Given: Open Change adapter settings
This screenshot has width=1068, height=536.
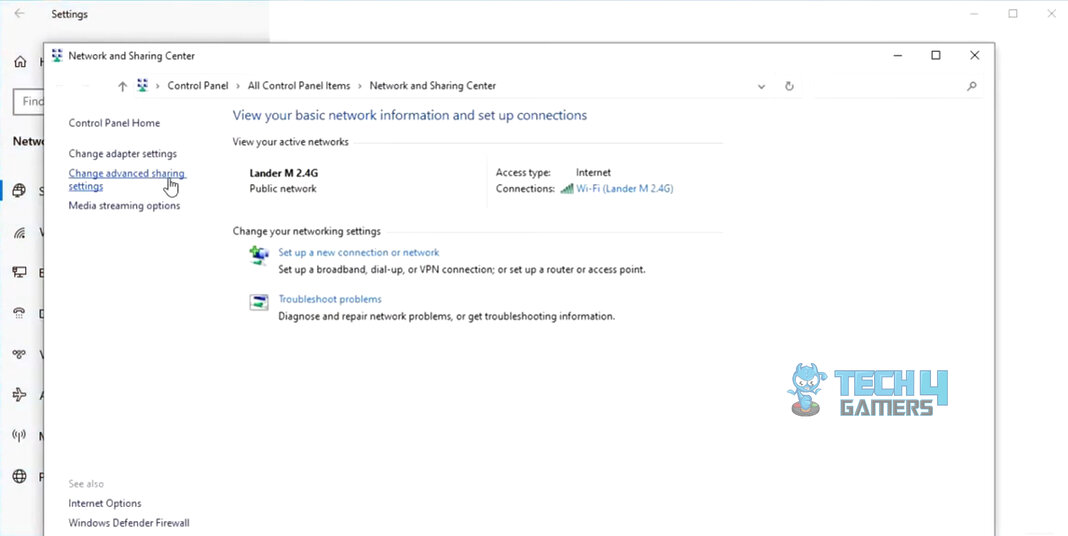Looking at the screenshot, I should tap(122, 154).
